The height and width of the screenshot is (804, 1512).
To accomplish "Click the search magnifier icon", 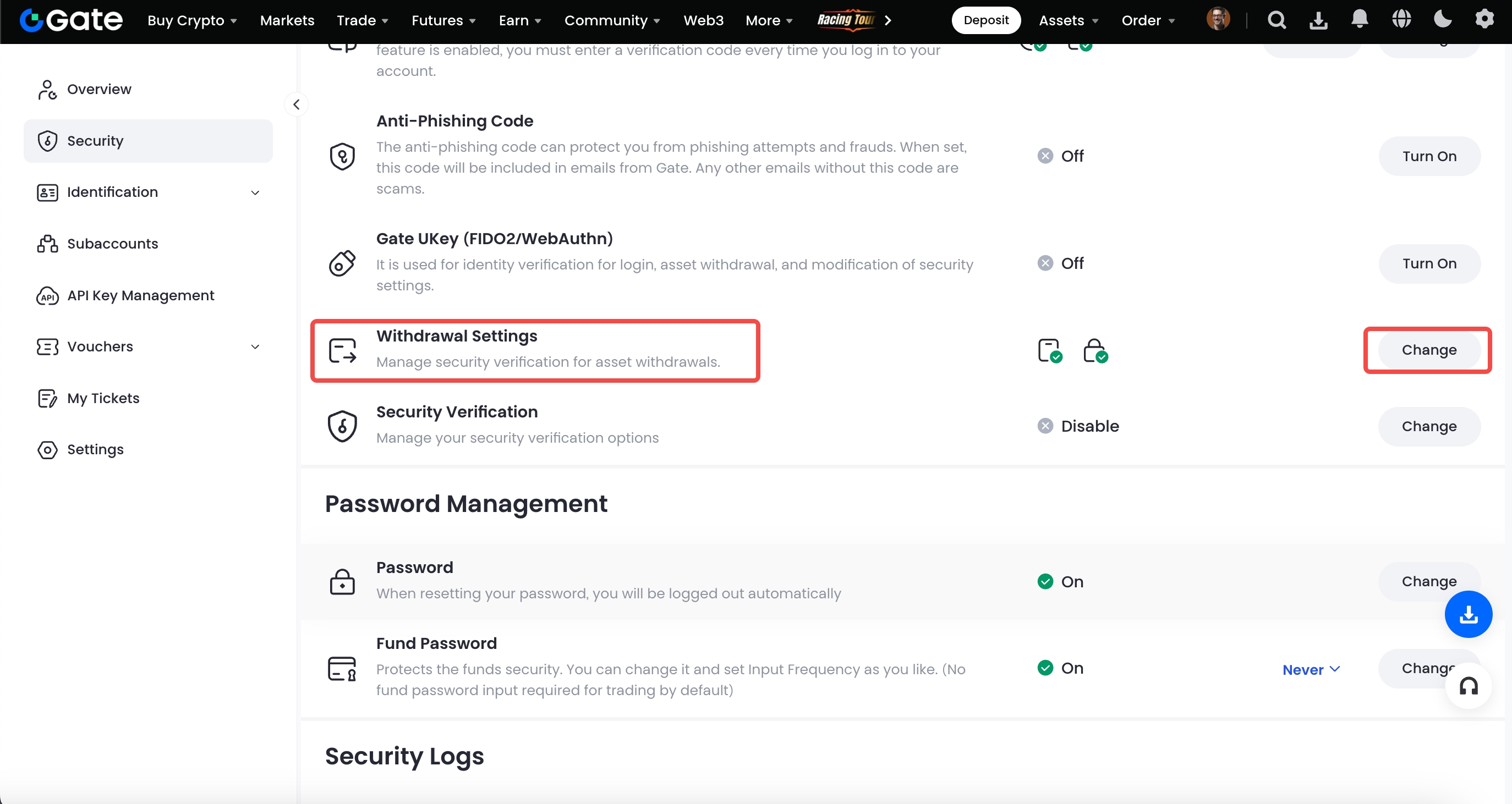I will [1277, 20].
